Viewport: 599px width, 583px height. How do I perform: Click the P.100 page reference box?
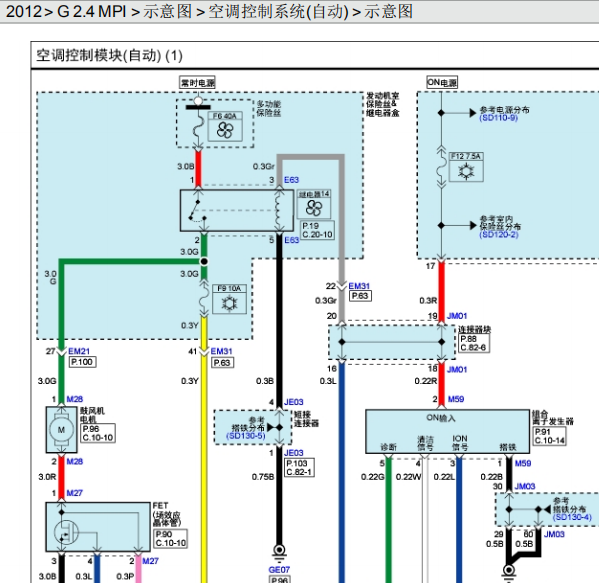(82, 362)
